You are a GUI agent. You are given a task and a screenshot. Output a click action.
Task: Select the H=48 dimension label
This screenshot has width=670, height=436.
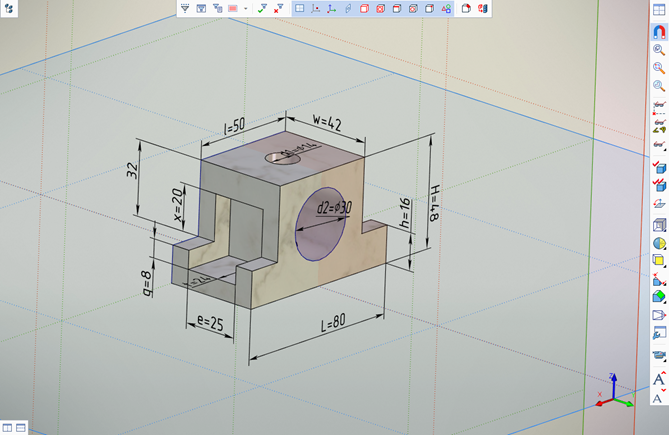(434, 203)
